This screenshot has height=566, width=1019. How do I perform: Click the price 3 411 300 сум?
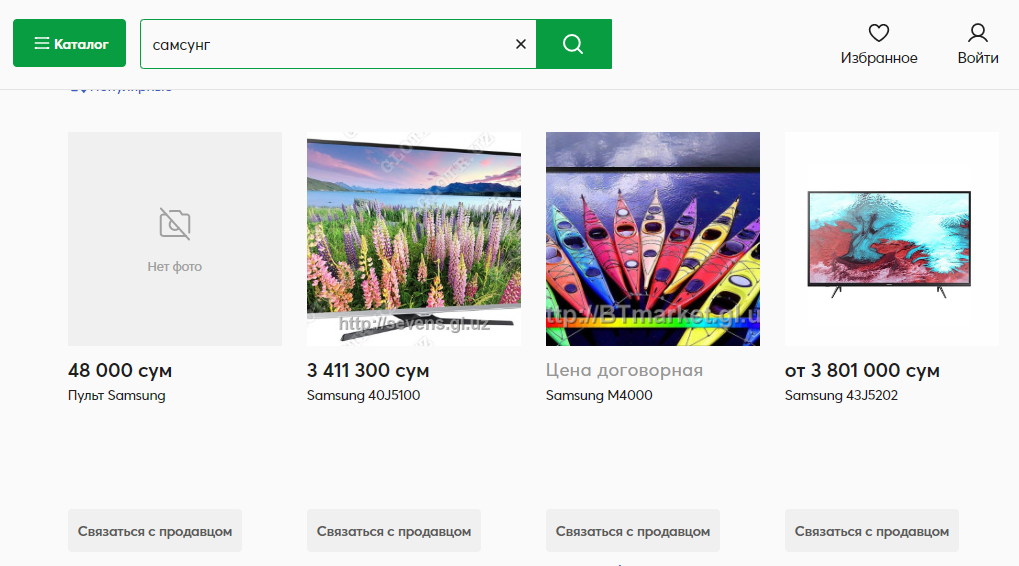(x=368, y=370)
